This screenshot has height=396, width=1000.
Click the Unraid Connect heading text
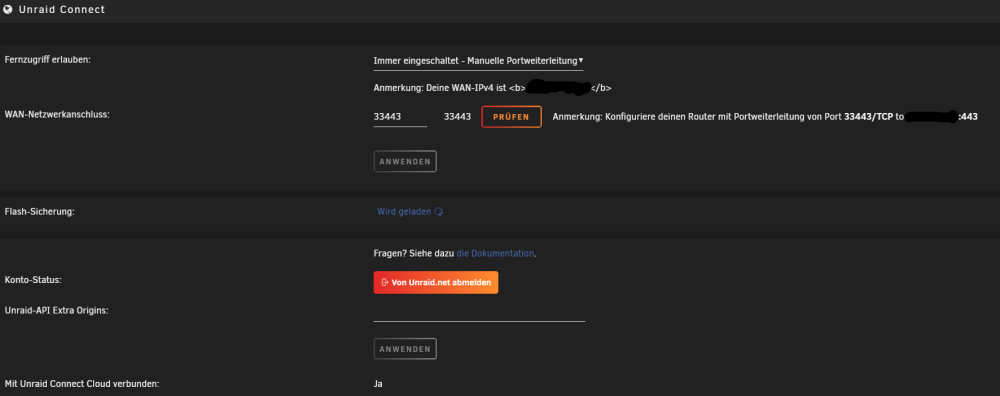click(x=62, y=10)
